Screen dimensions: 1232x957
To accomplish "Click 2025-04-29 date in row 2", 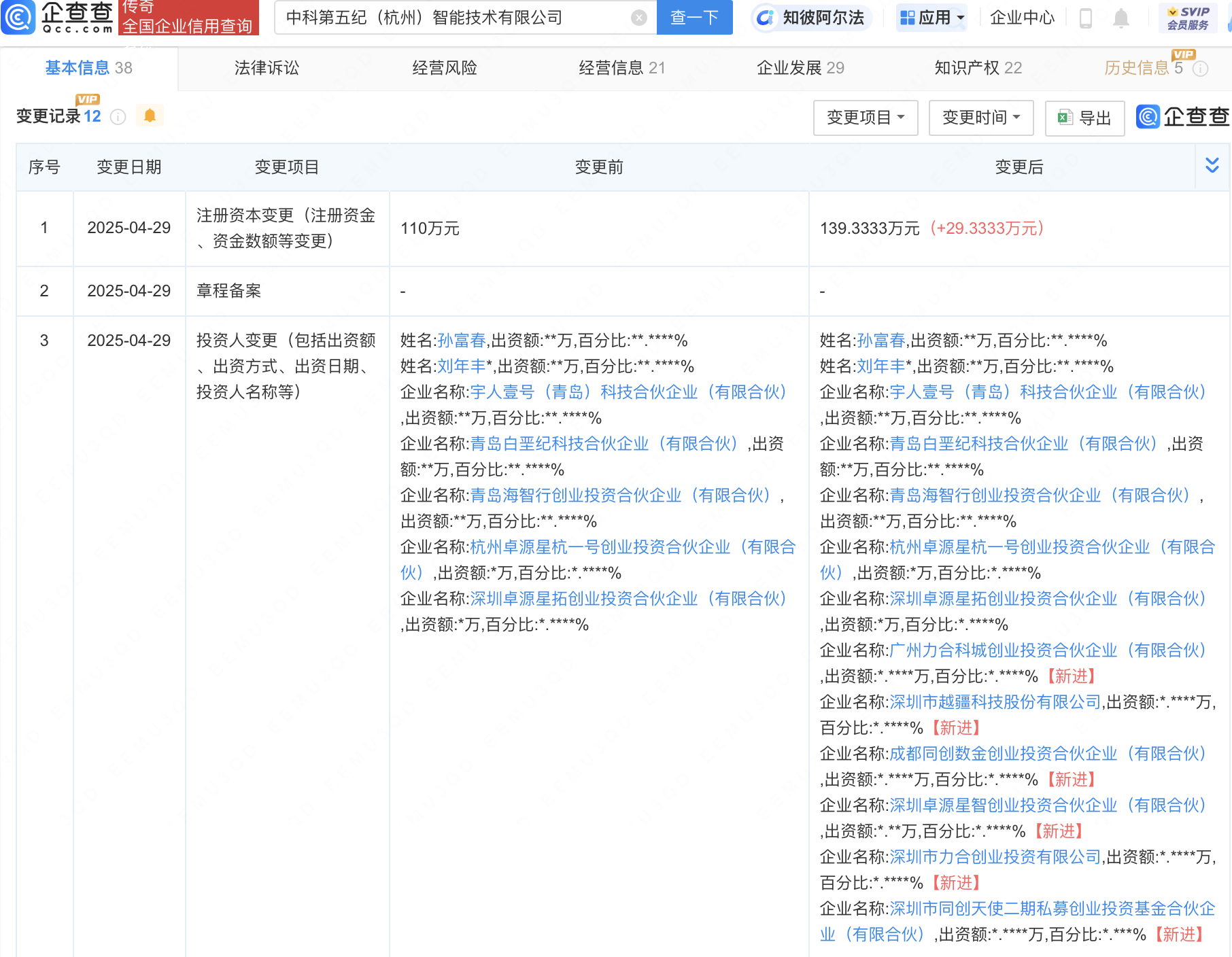I will click(129, 291).
